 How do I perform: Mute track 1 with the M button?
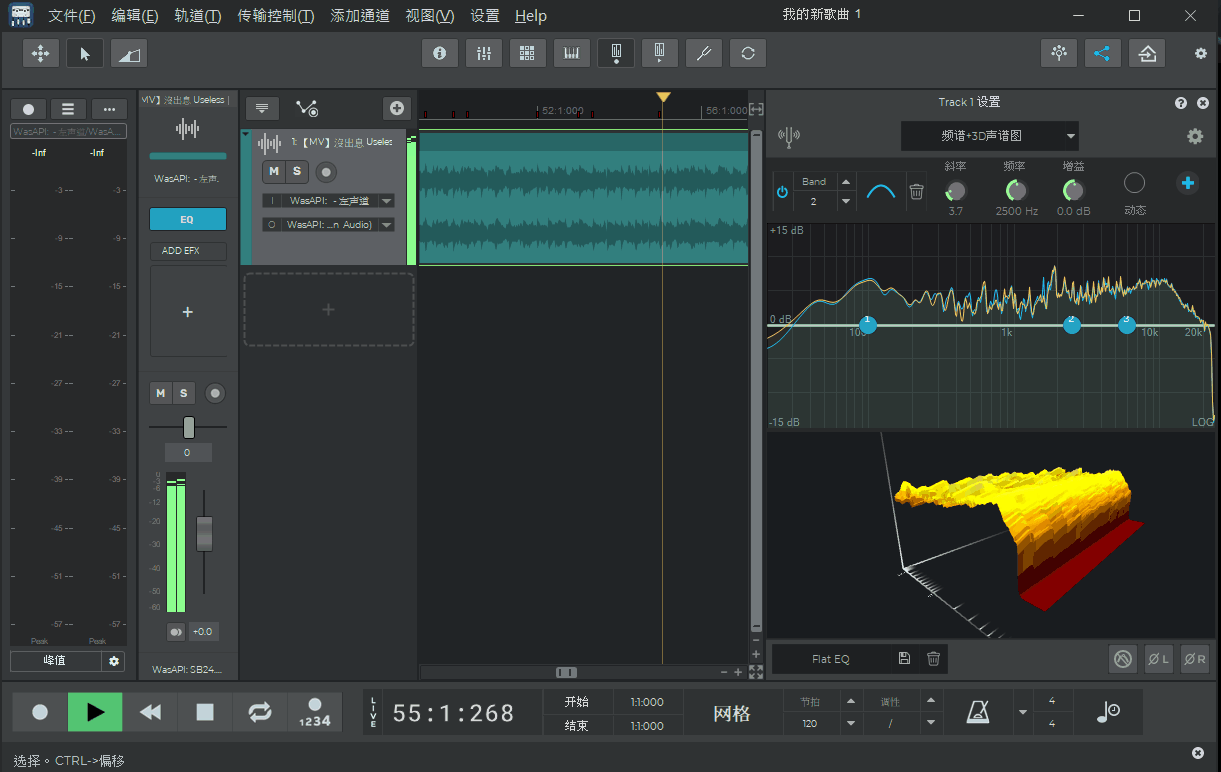(x=274, y=172)
